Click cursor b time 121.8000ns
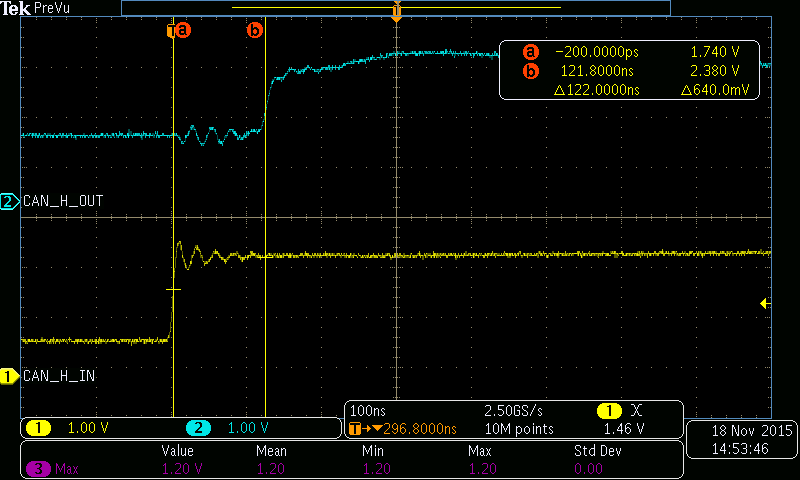The width and height of the screenshot is (800, 480). [x=597, y=71]
